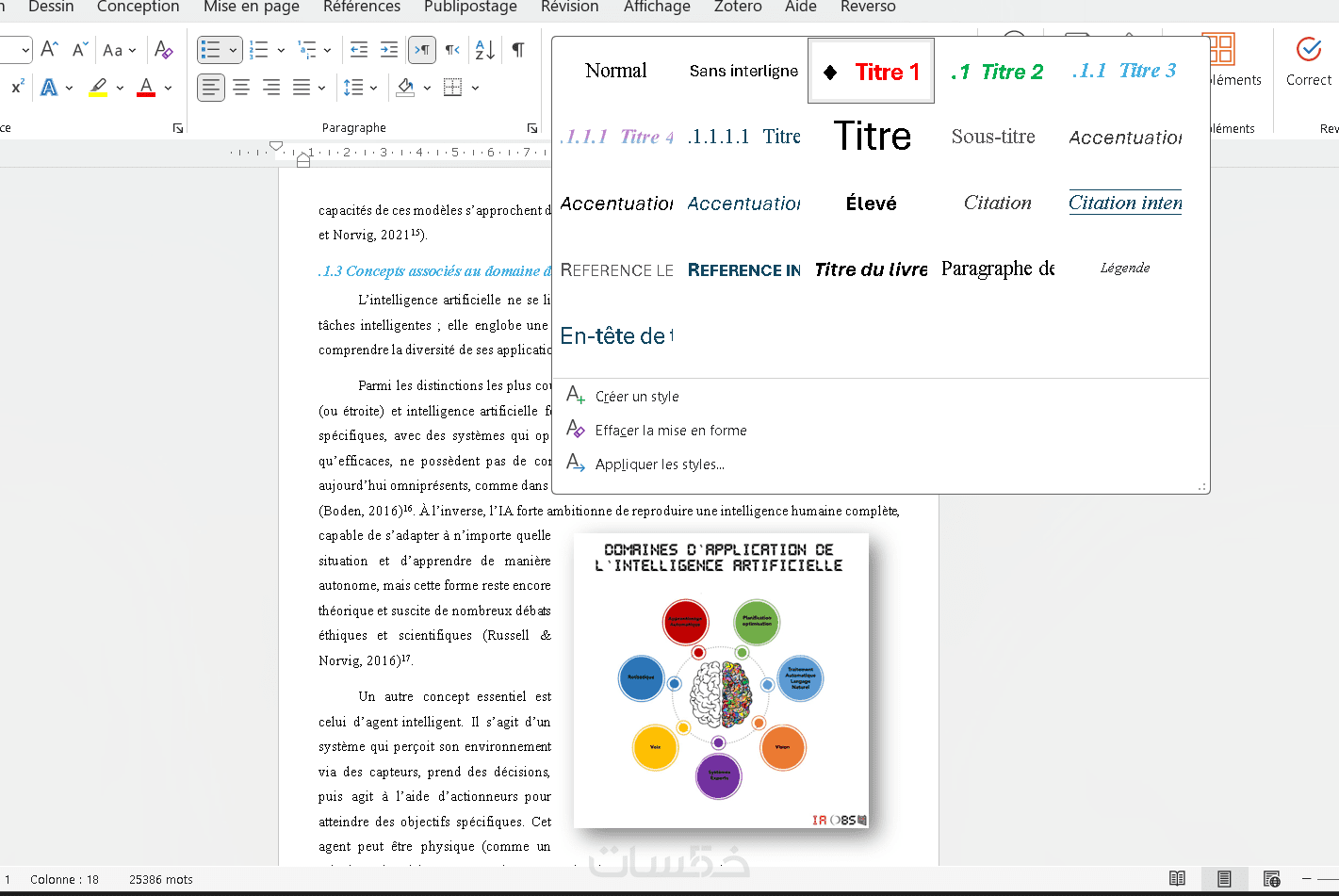Viewport: 1339px width, 896px height.
Task: Switch to Print Layout view
Action: (x=1224, y=879)
